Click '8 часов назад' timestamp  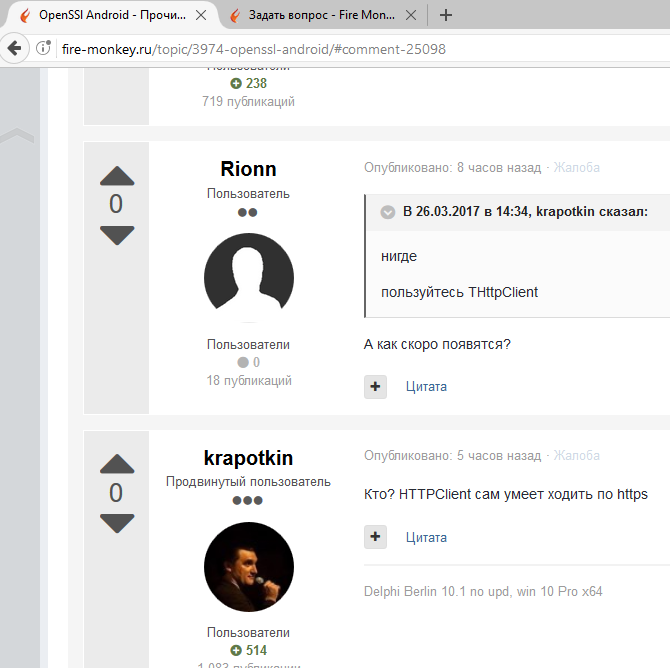(499, 168)
